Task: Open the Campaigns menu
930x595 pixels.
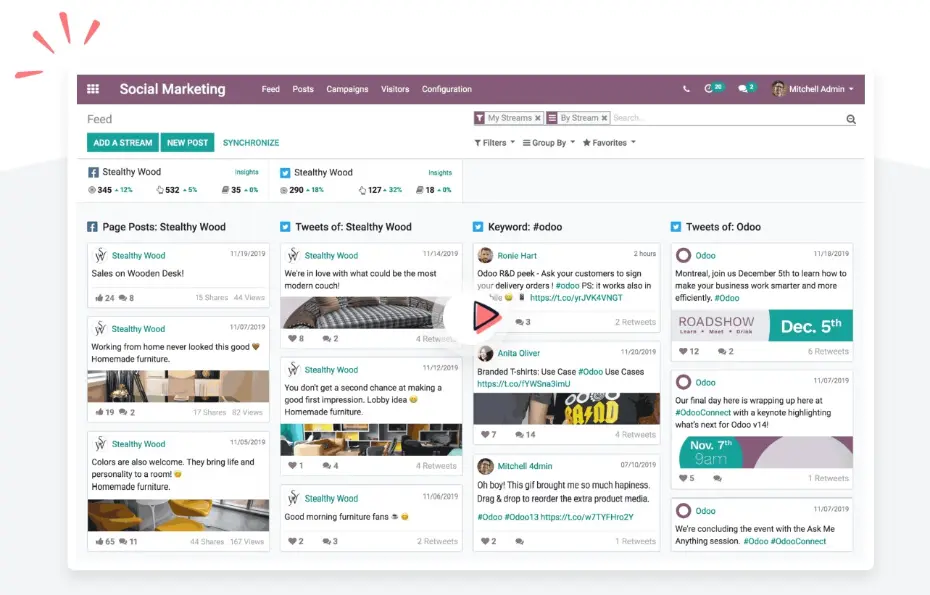Action: tap(347, 89)
